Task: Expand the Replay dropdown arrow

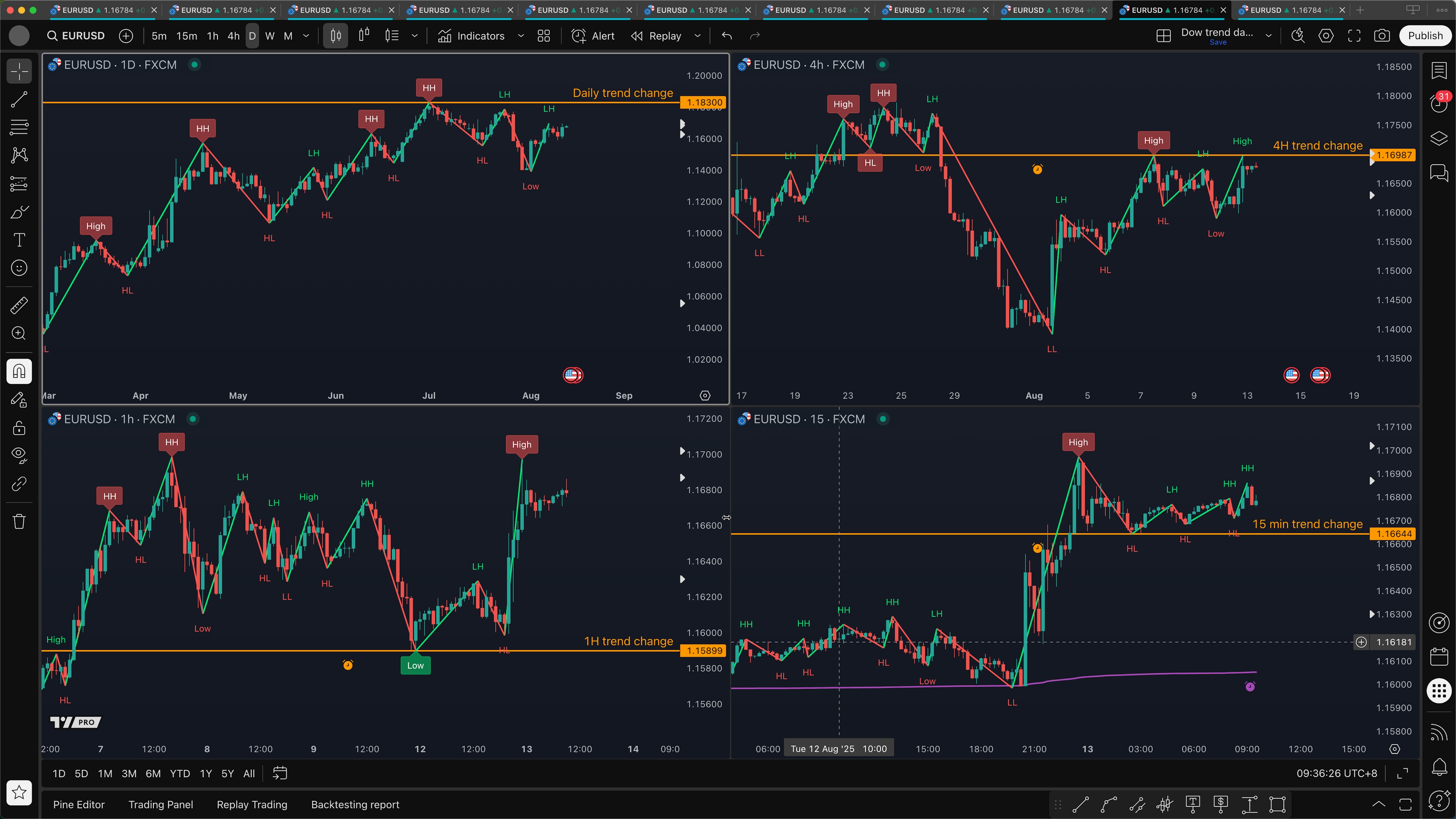Action: [x=698, y=36]
